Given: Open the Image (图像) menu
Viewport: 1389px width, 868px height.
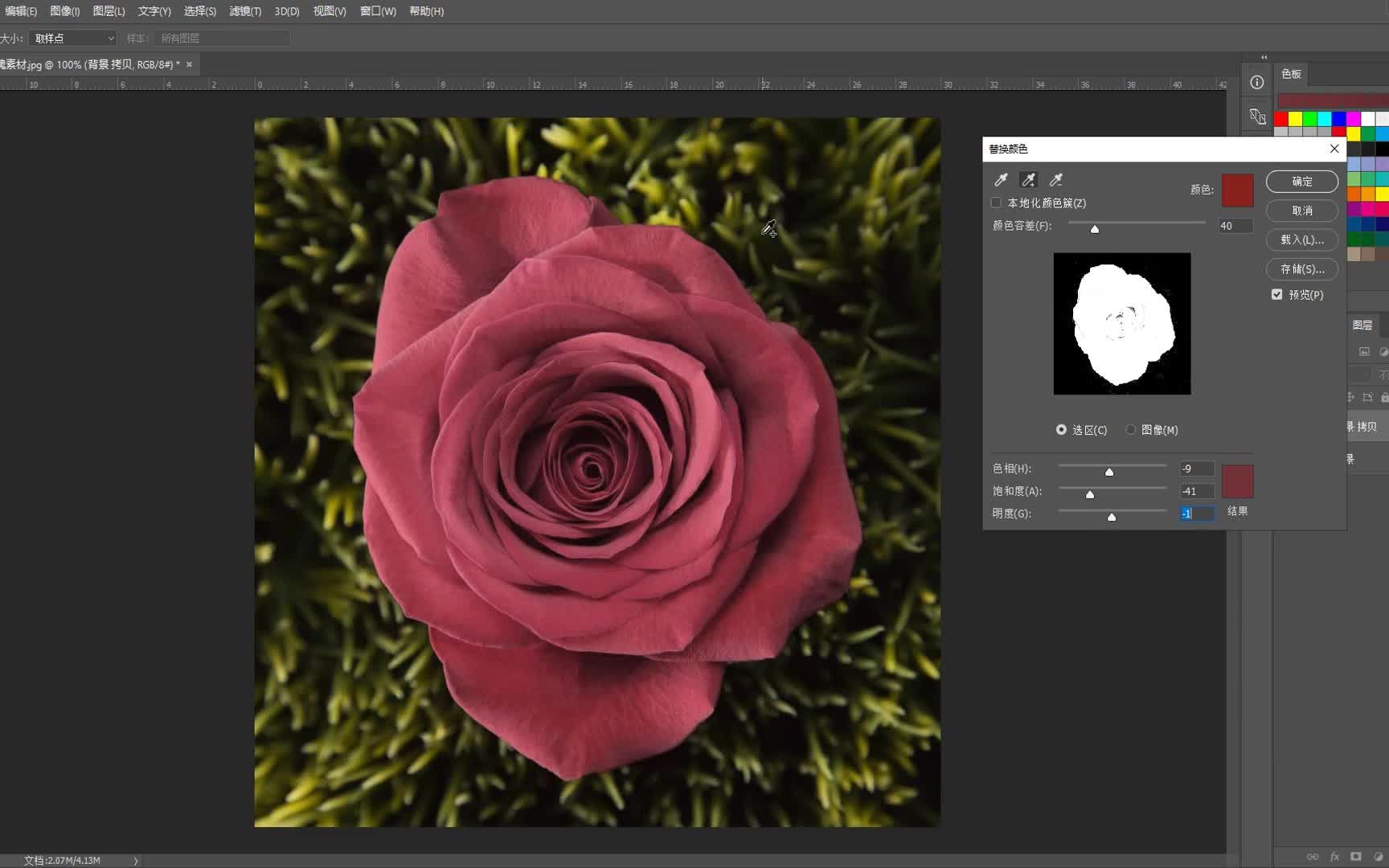Looking at the screenshot, I should coord(64,11).
